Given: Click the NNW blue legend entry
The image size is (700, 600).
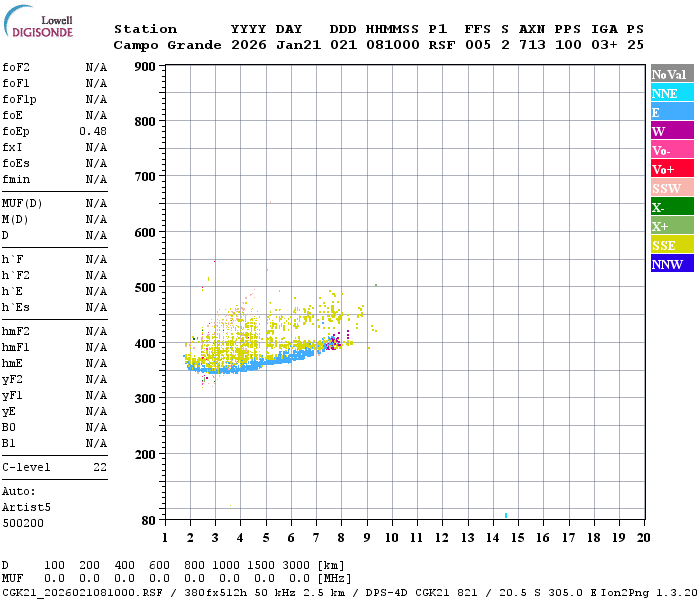Looking at the screenshot, I should (x=672, y=264).
